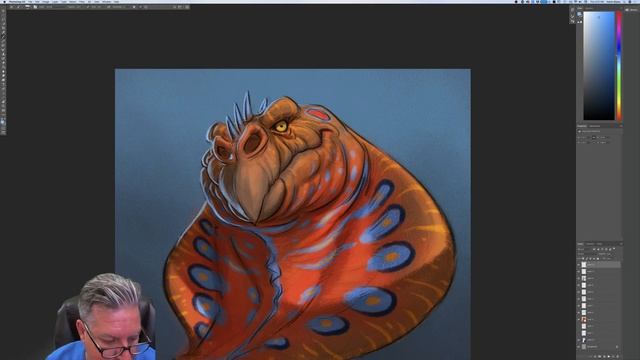Open the Layers panel options menu

pyautogui.click(x=620, y=244)
